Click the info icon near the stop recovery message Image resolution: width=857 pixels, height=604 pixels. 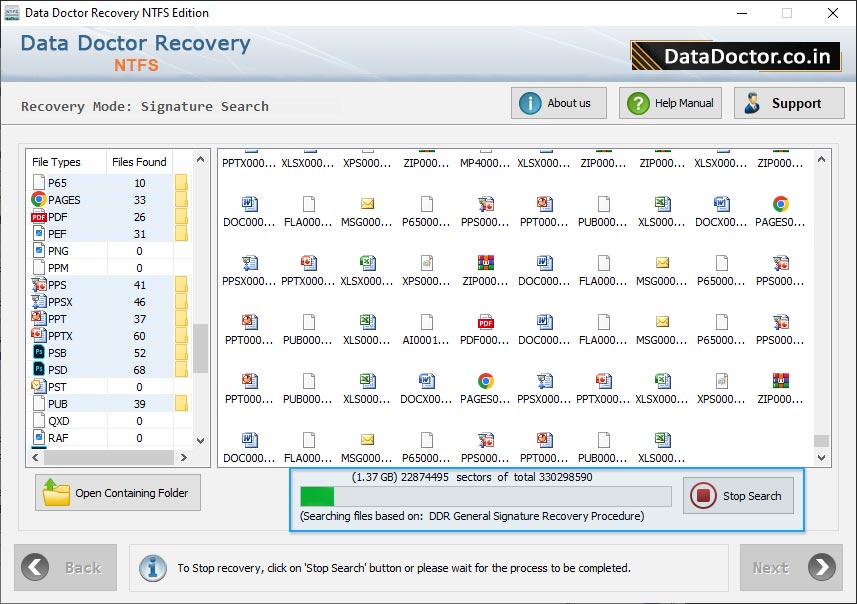(152, 567)
